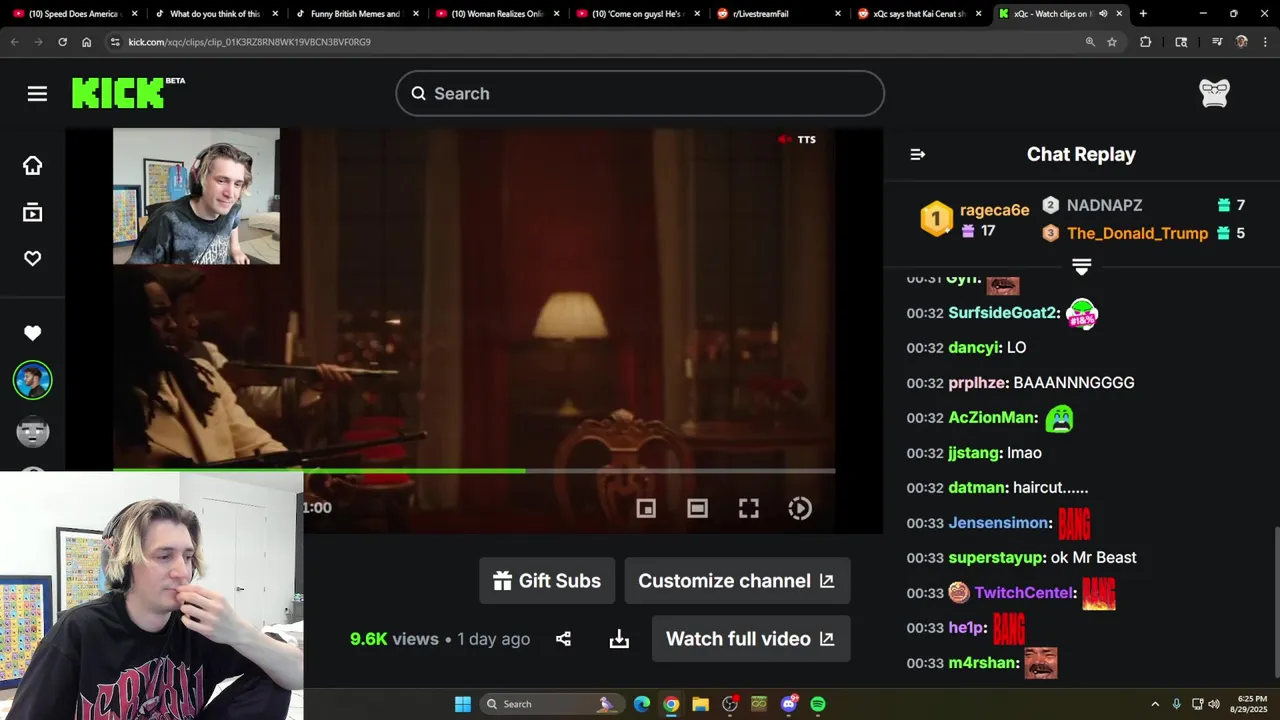Viewport: 1280px width, 720px height.
Task: Switch to Speed Does America tab
Action: point(74,14)
